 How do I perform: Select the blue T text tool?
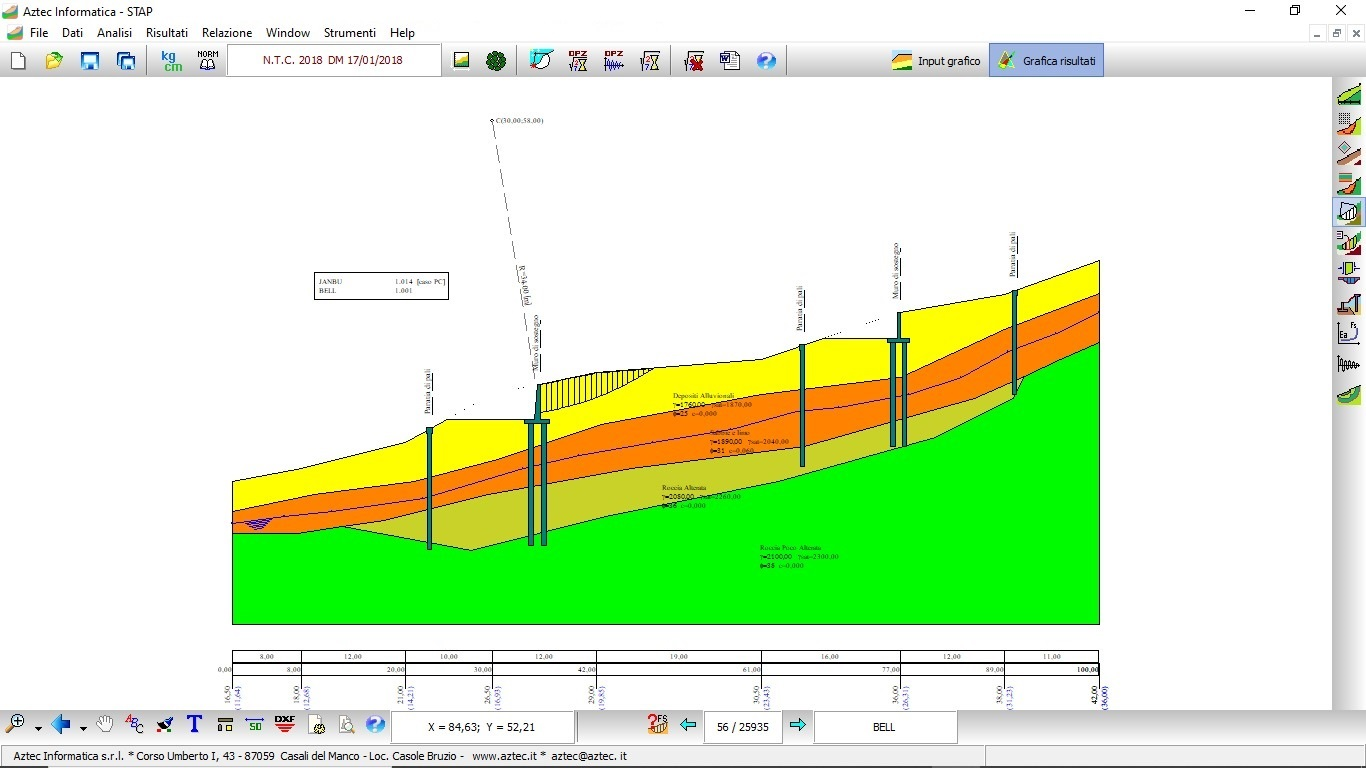pyautogui.click(x=195, y=724)
